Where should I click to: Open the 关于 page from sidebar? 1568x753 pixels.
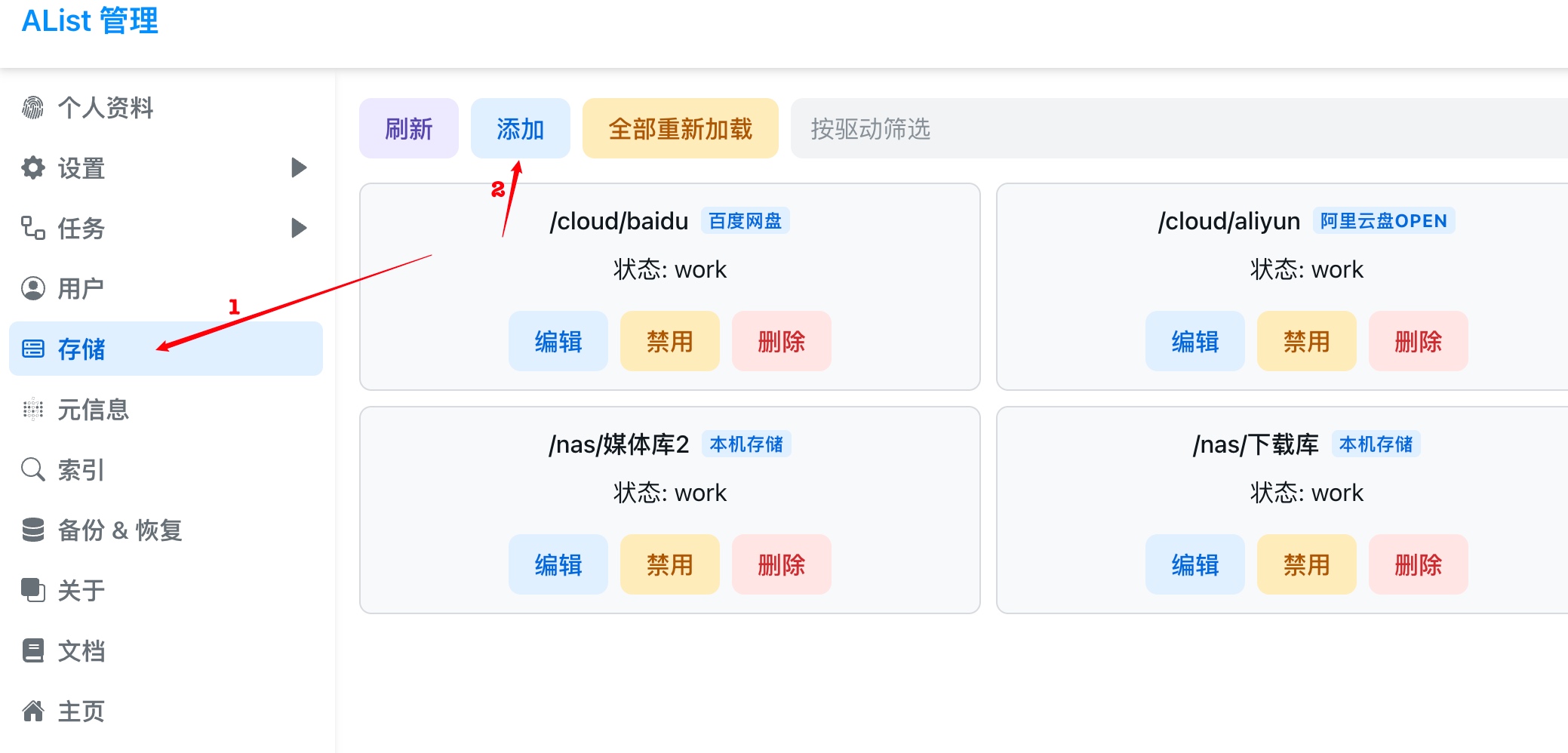click(81, 590)
